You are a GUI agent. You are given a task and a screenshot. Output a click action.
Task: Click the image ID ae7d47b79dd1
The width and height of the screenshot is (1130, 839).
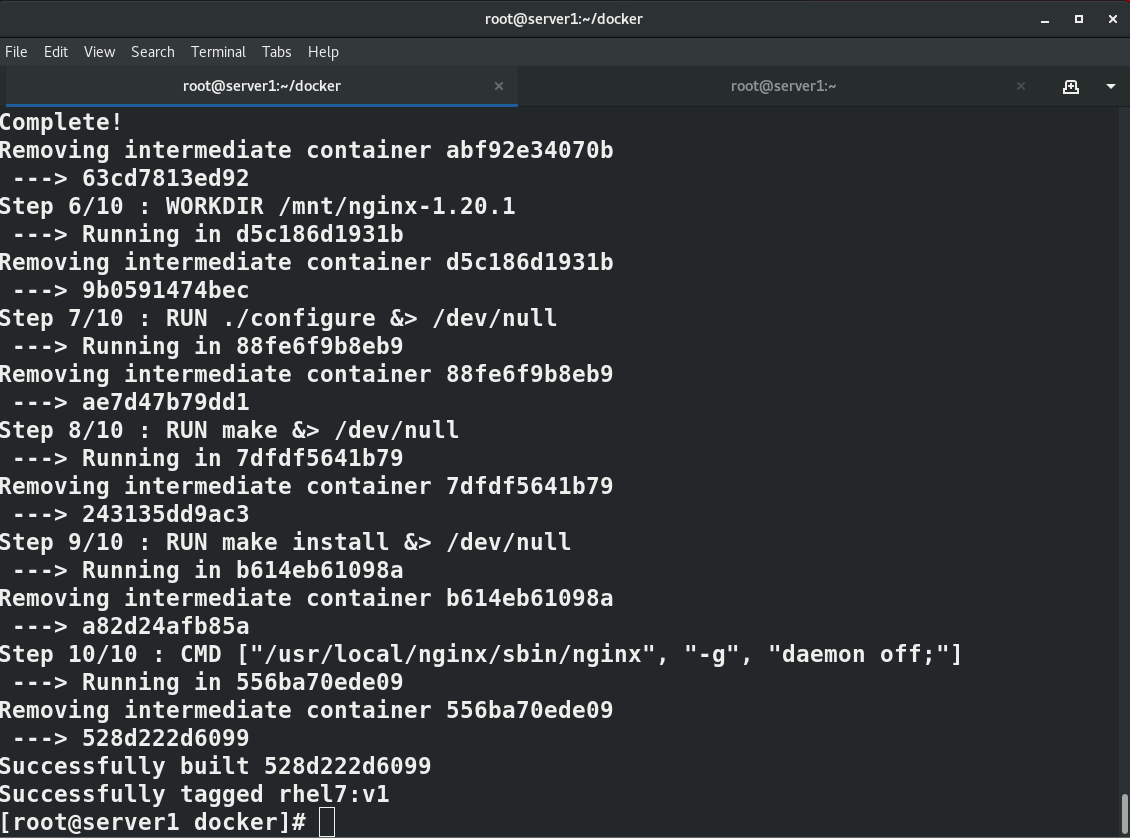click(x=166, y=402)
